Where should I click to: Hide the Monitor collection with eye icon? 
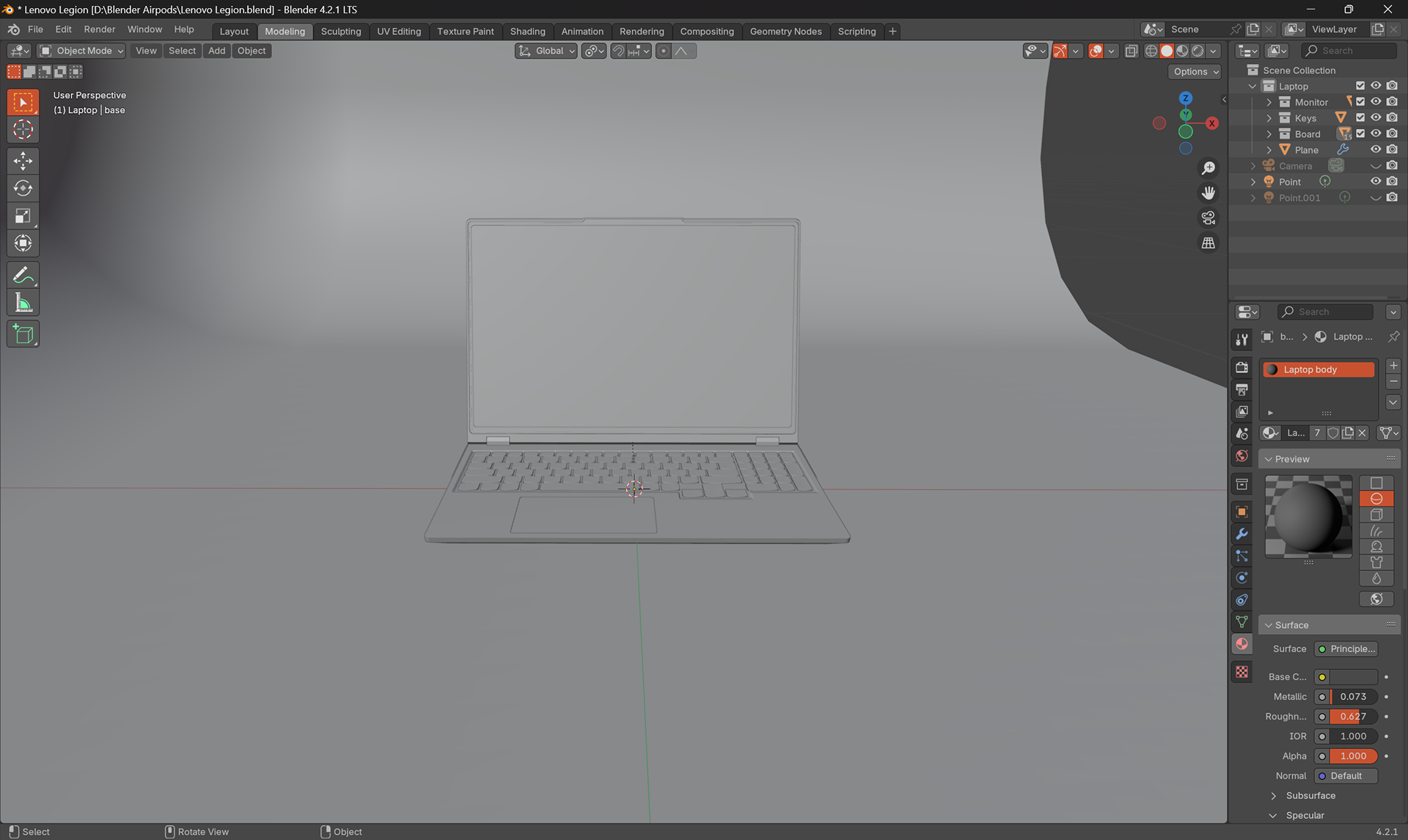pyautogui.click(x=1376, y=102)
